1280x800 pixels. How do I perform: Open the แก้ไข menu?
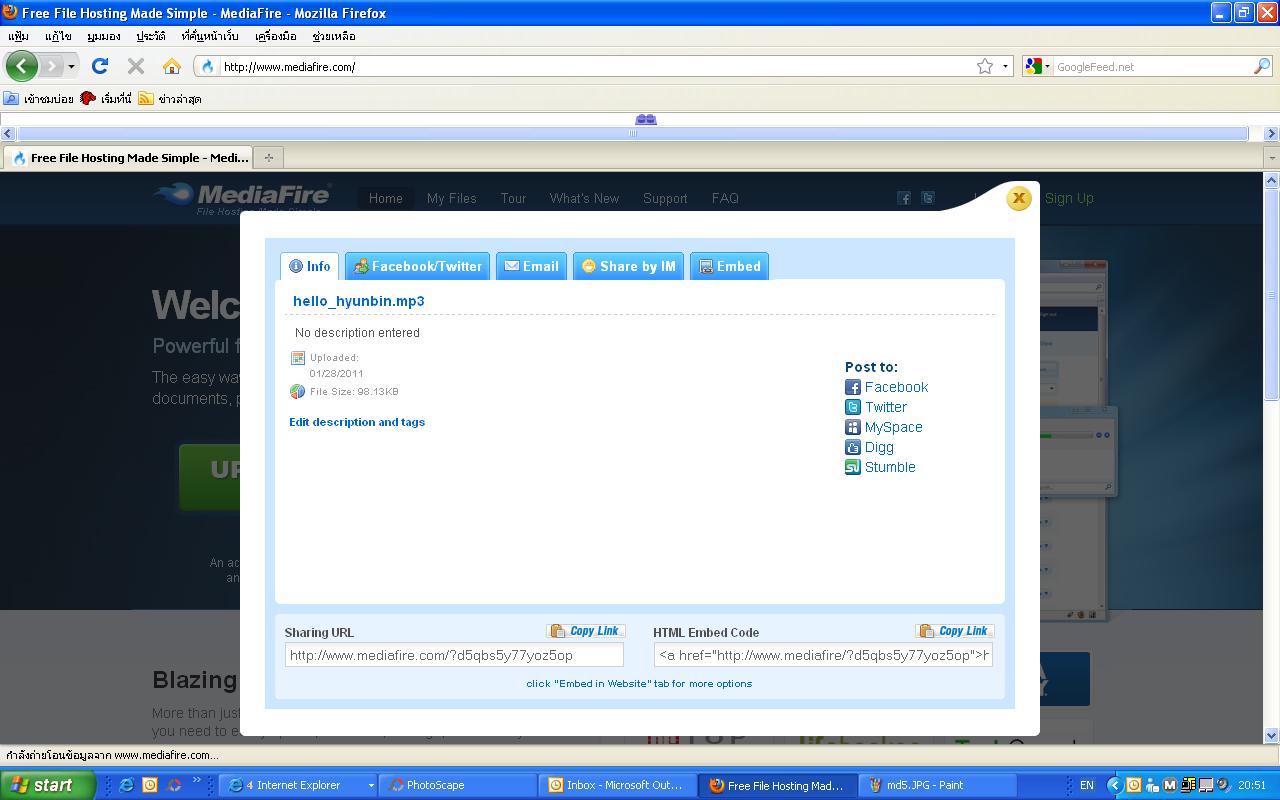click(x=58, y=36)
